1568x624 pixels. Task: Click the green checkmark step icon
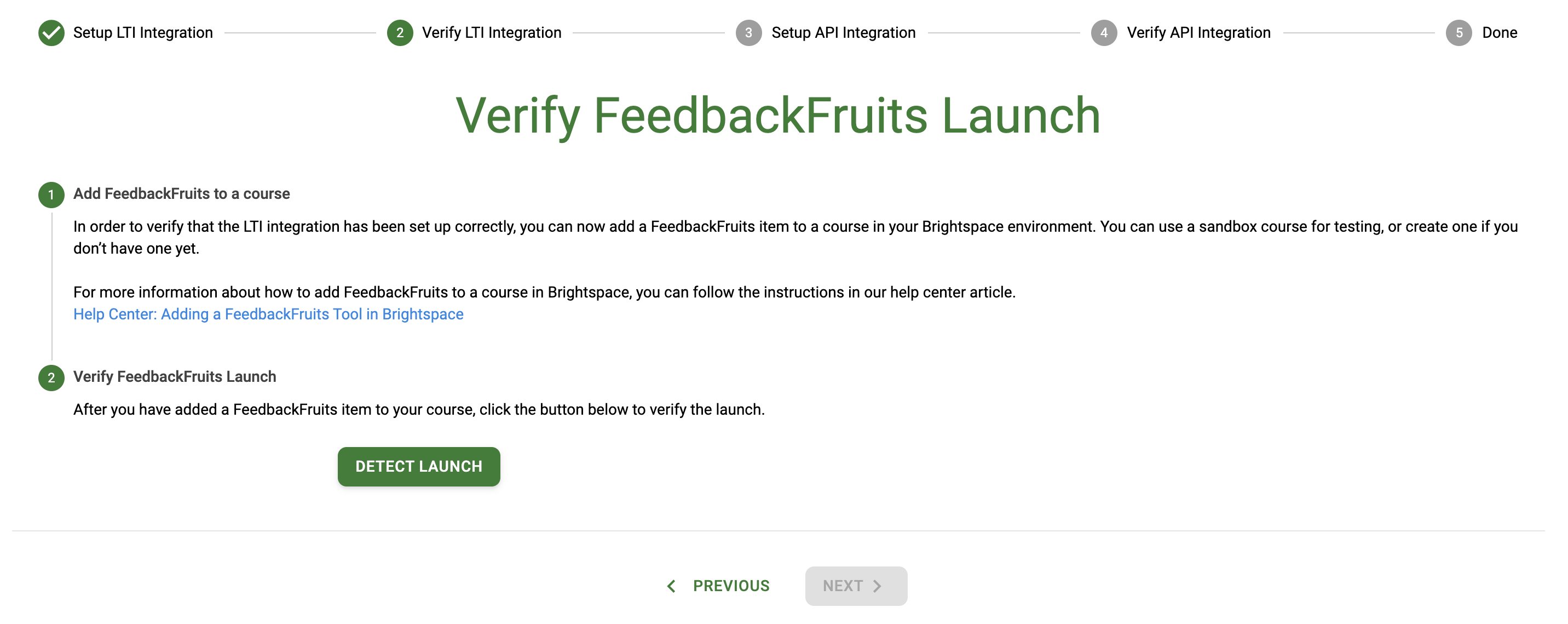tap(51, 33)
